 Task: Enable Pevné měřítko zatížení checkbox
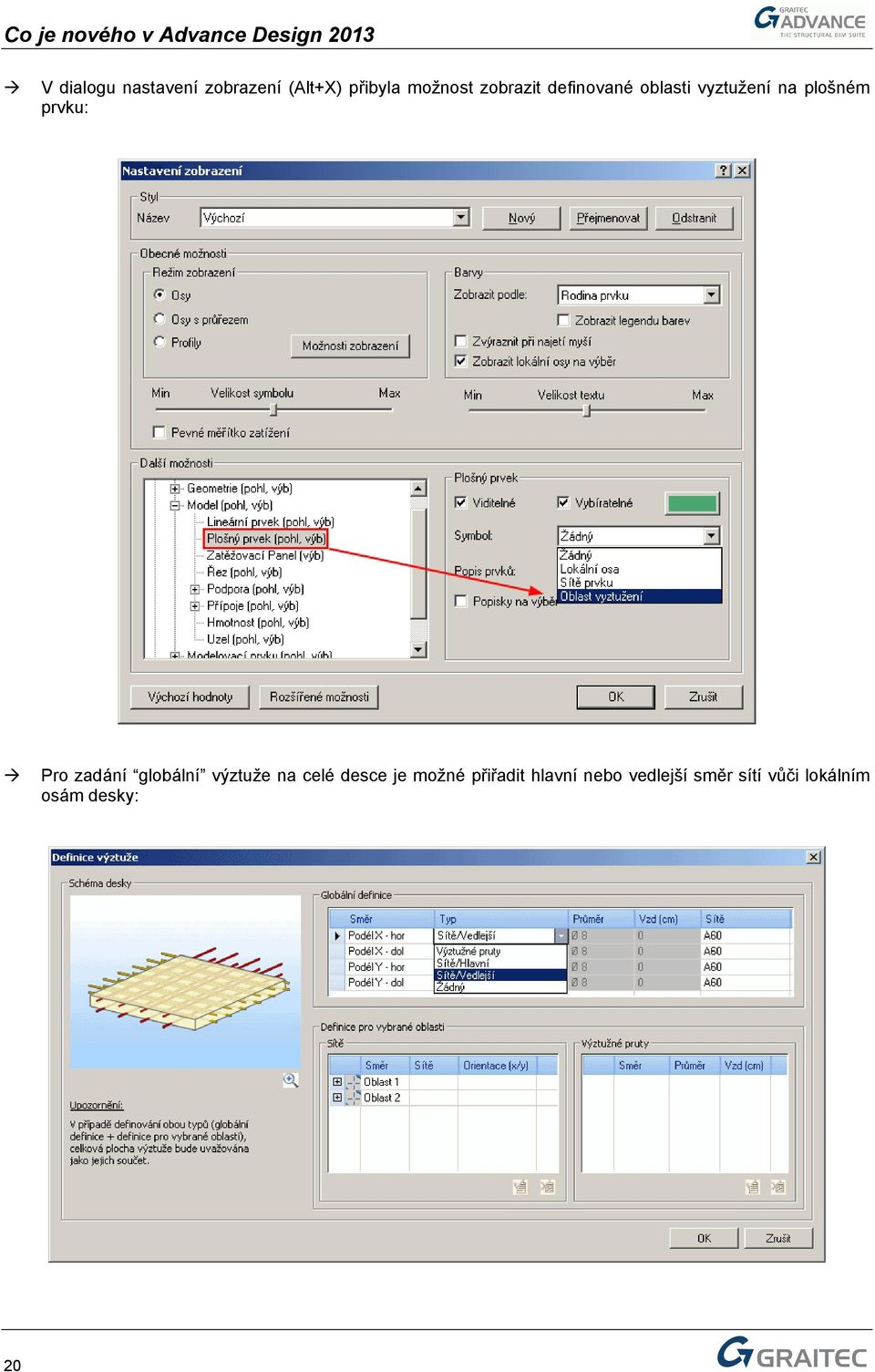click(x=160, y=432)
